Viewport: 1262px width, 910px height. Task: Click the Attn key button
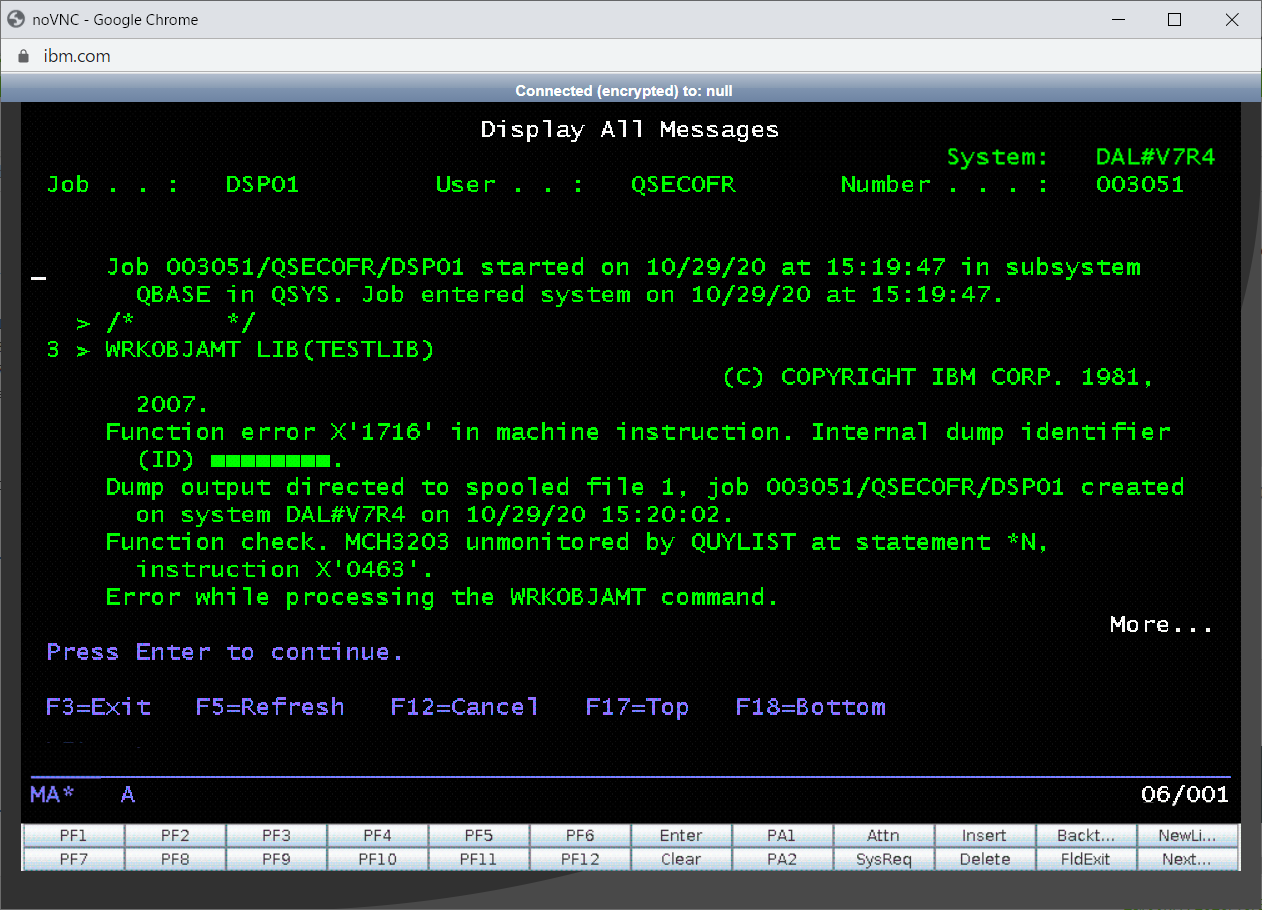(x=884, y=835)
